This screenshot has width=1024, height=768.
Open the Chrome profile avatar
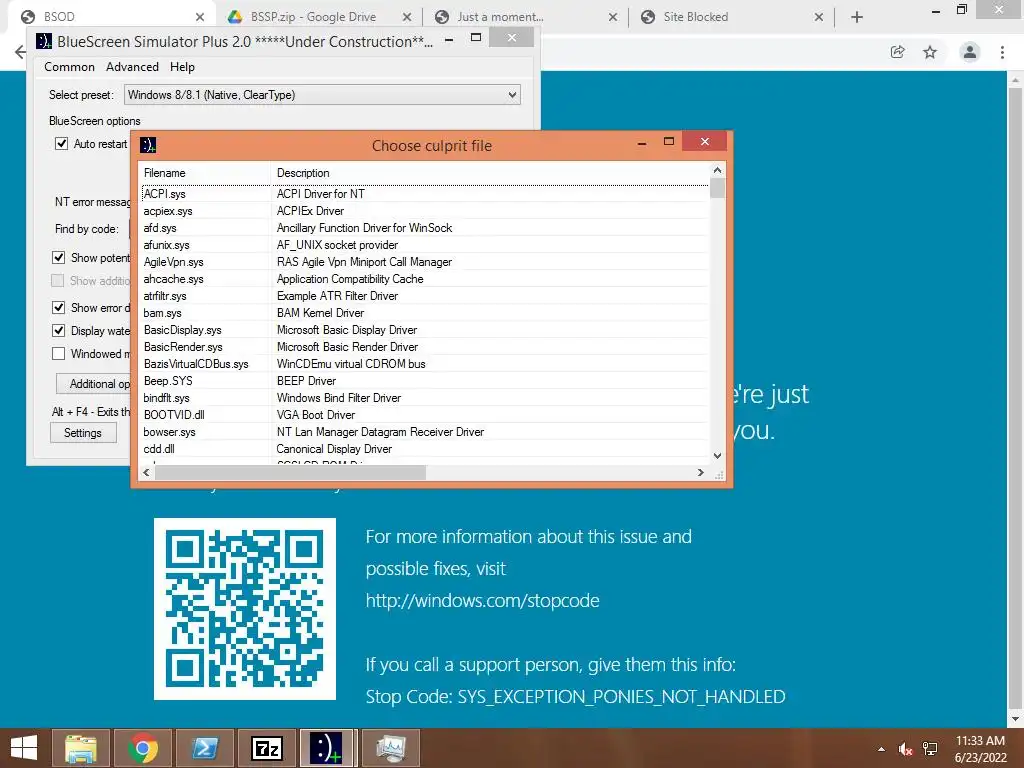click(970, 52)
